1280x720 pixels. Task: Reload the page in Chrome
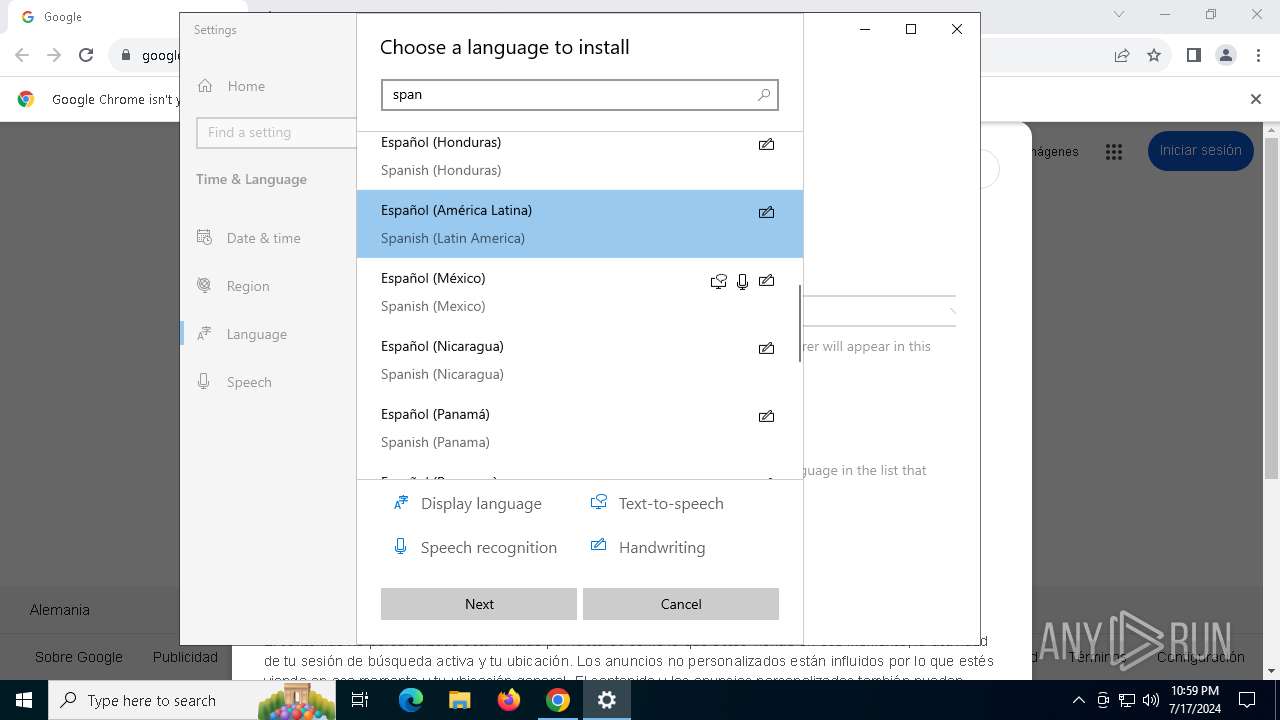[86, 56]
